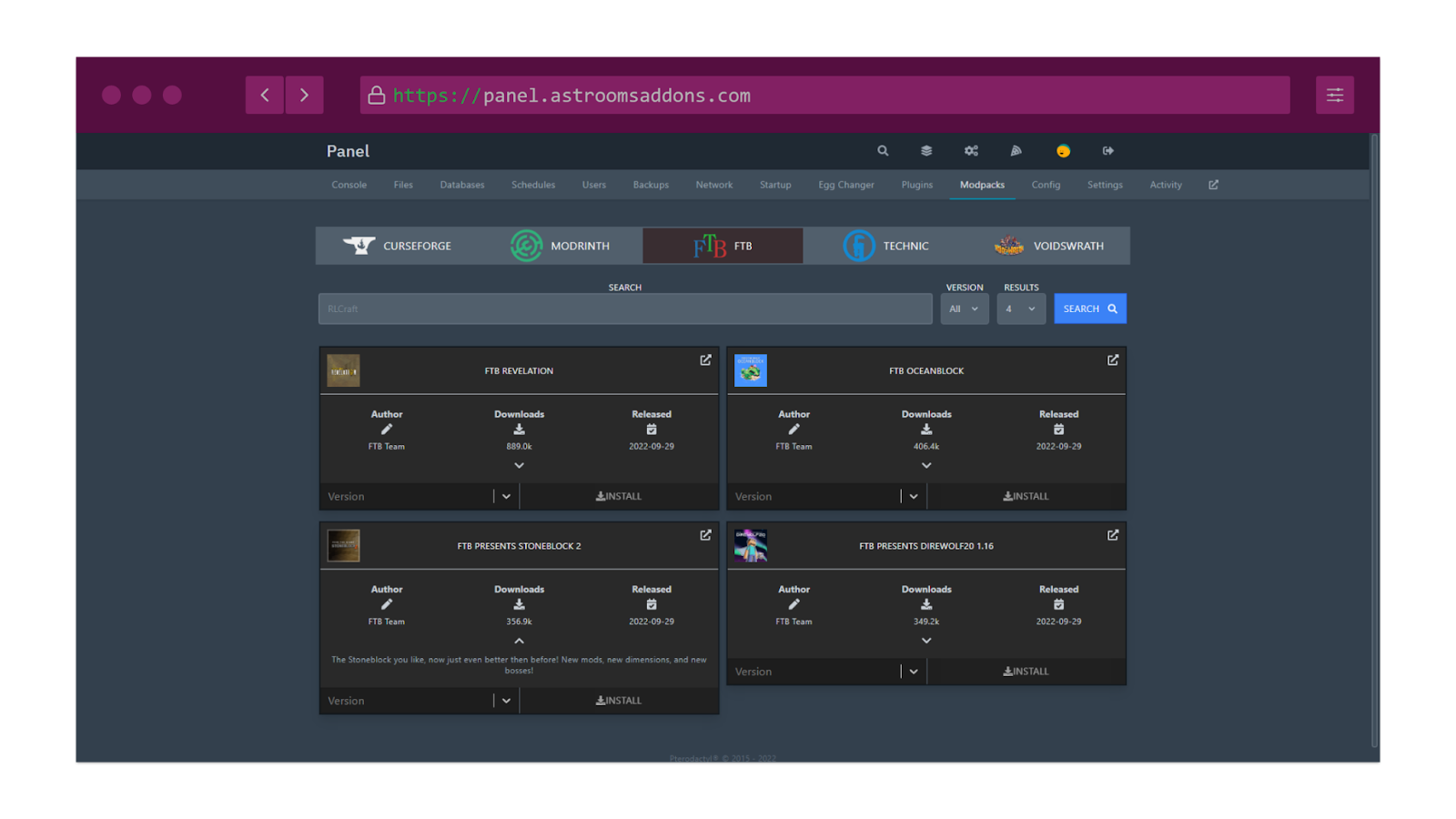Click the logout arrow icon
Image resolution: width=1456 pixels, height=819 pixels.
[1107, 151]
